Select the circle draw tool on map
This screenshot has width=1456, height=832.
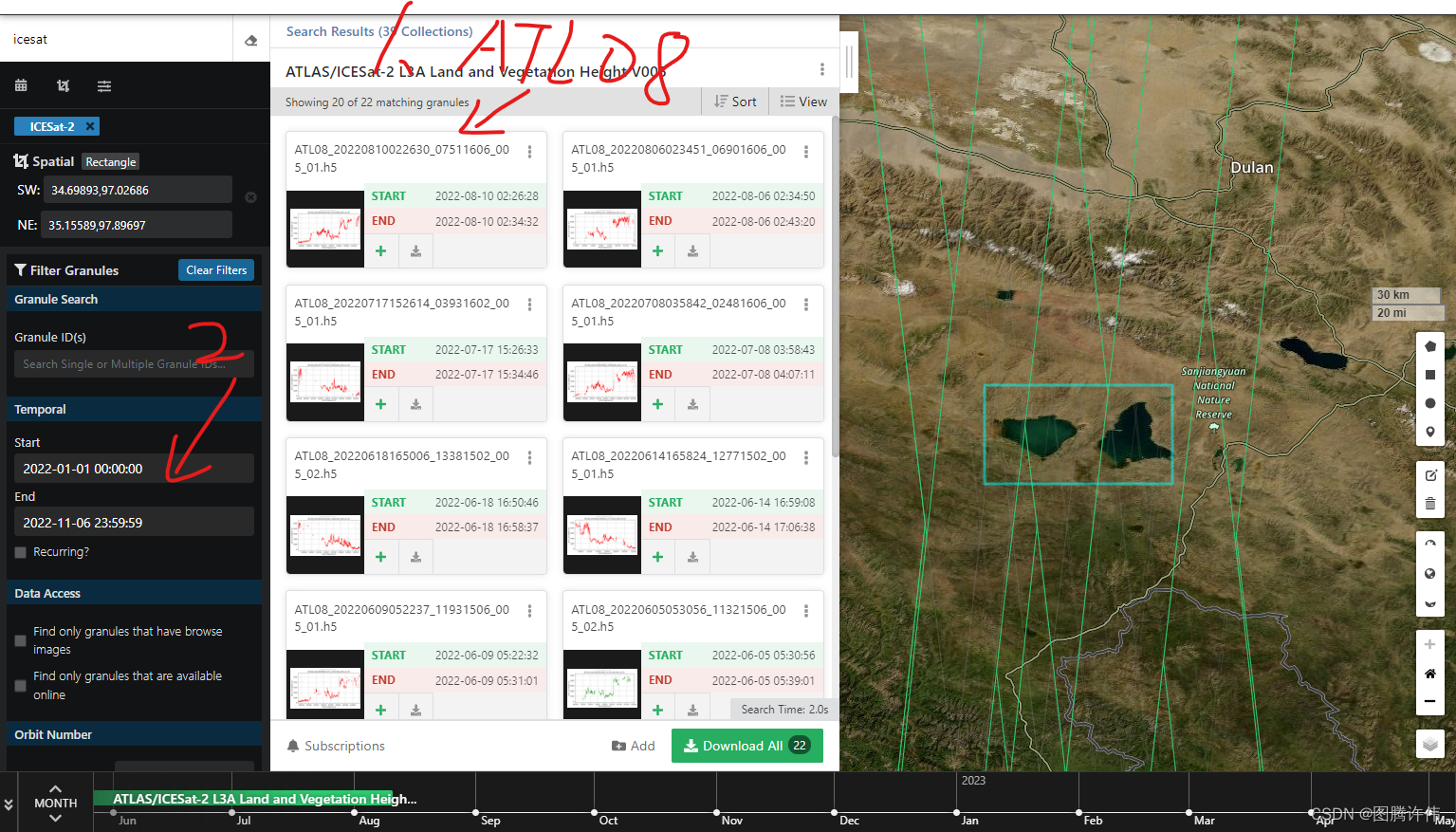(1430, 403)
